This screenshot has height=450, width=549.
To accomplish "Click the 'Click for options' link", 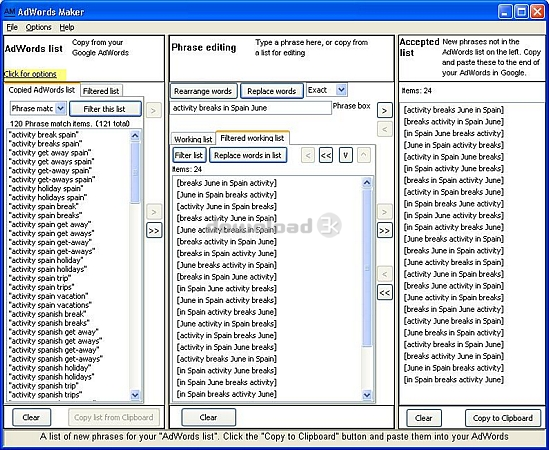I will (x=30, y=74).
